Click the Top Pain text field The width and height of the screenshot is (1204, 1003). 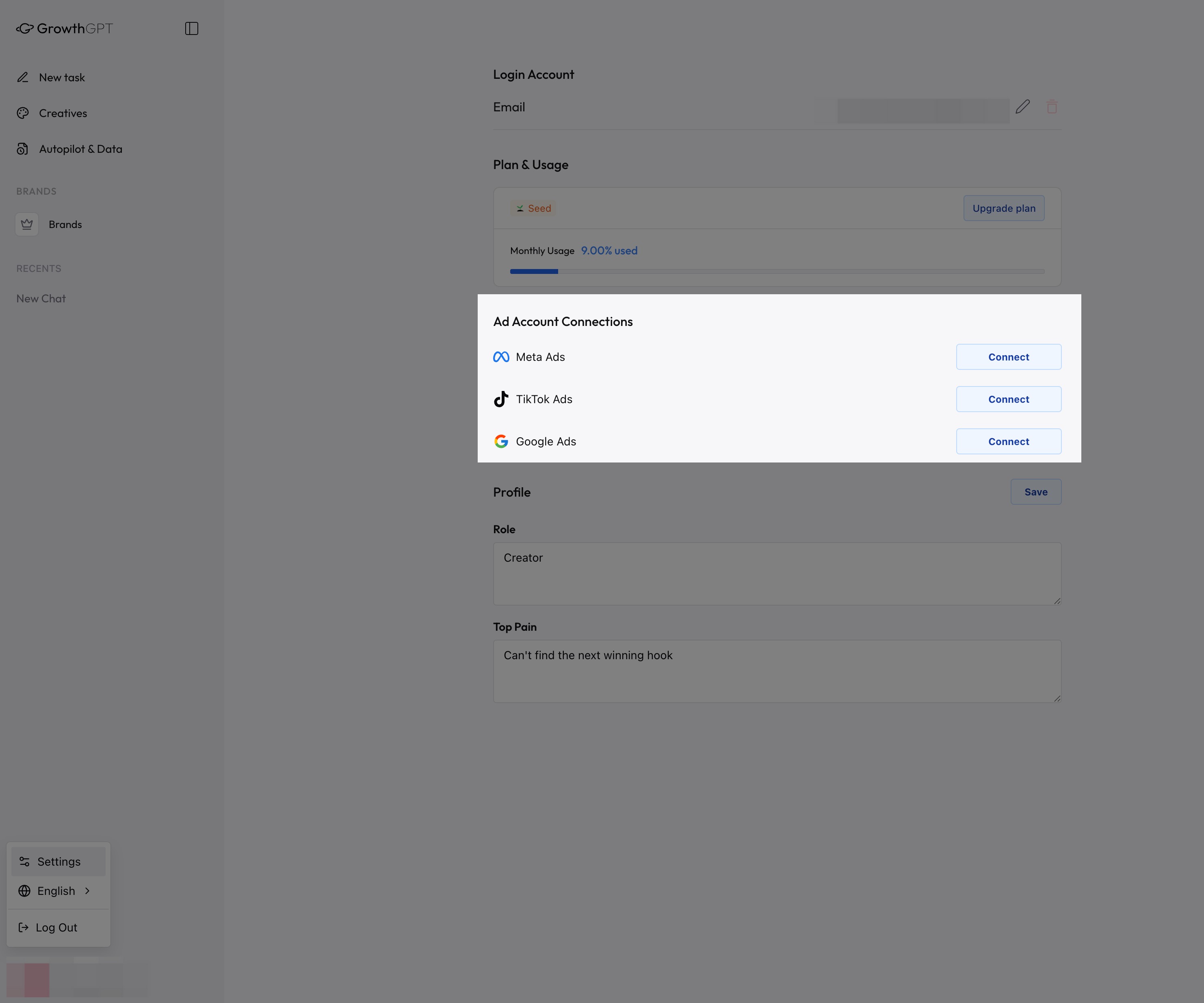777,671
